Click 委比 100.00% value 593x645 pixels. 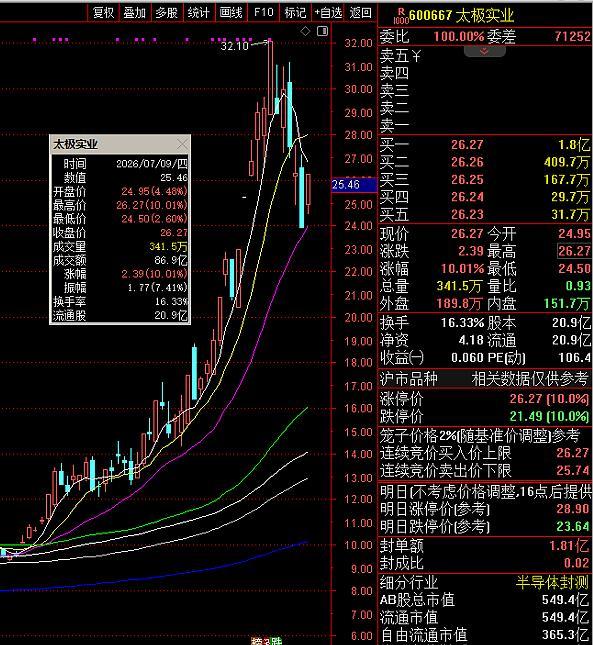coord(459,37)
